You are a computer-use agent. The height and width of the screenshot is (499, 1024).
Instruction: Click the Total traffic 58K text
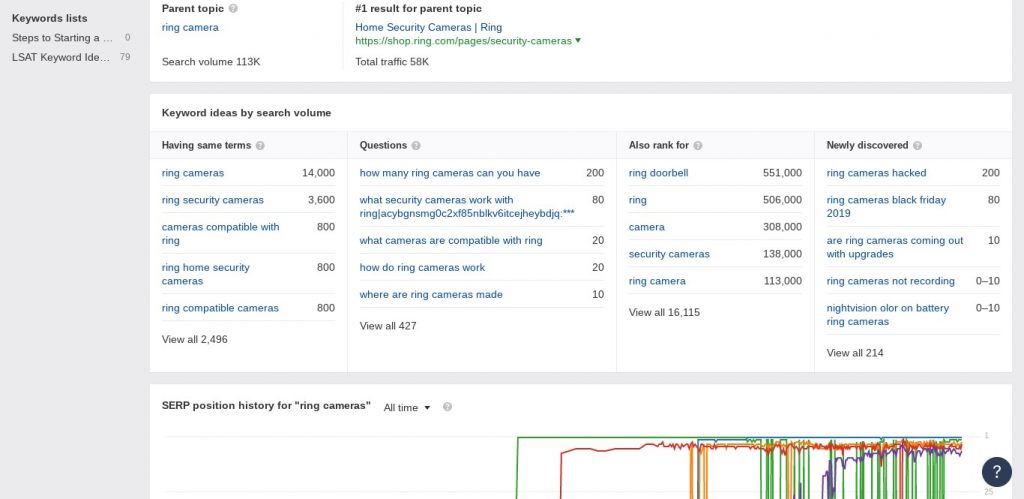(x=392, y=62)
